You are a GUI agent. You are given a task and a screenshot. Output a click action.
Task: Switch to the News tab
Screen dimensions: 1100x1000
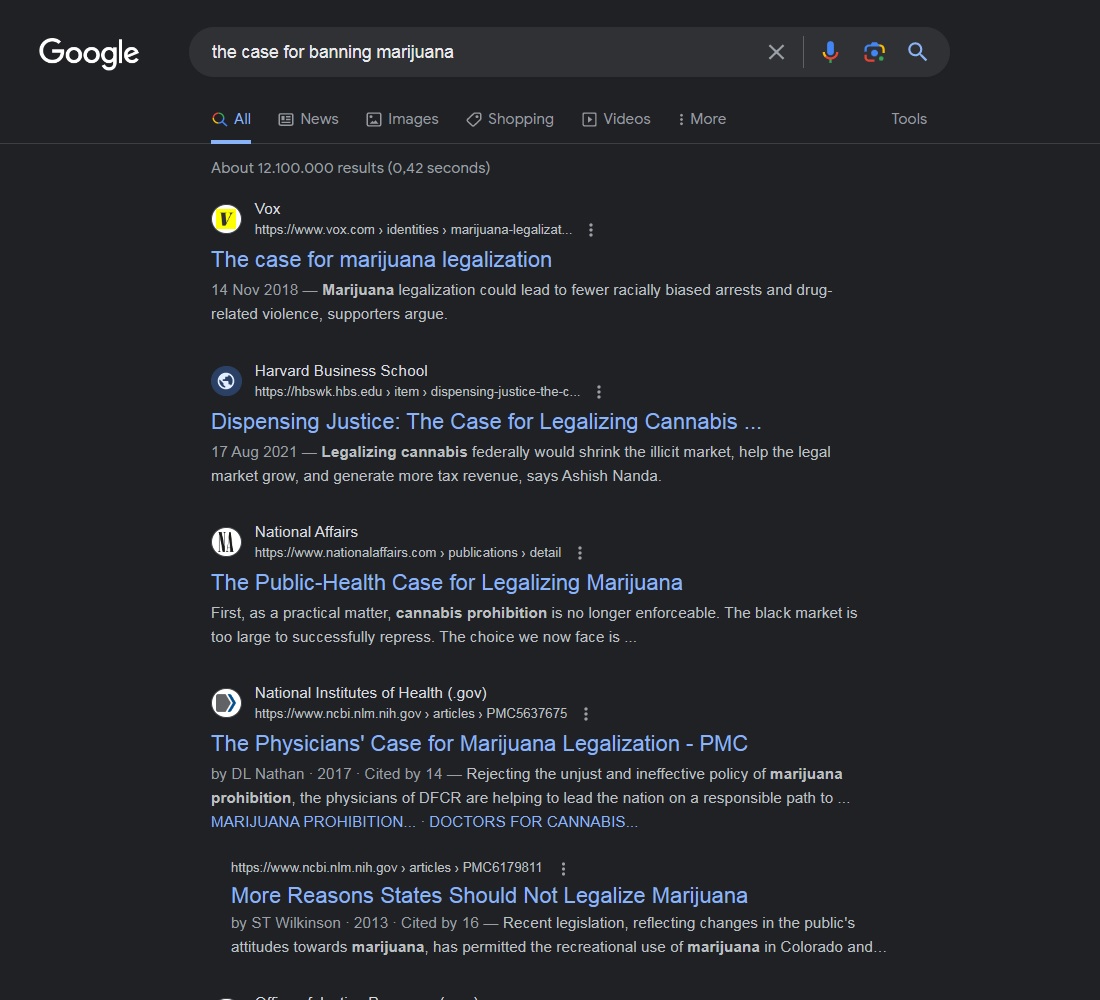[x=309, y=119]
